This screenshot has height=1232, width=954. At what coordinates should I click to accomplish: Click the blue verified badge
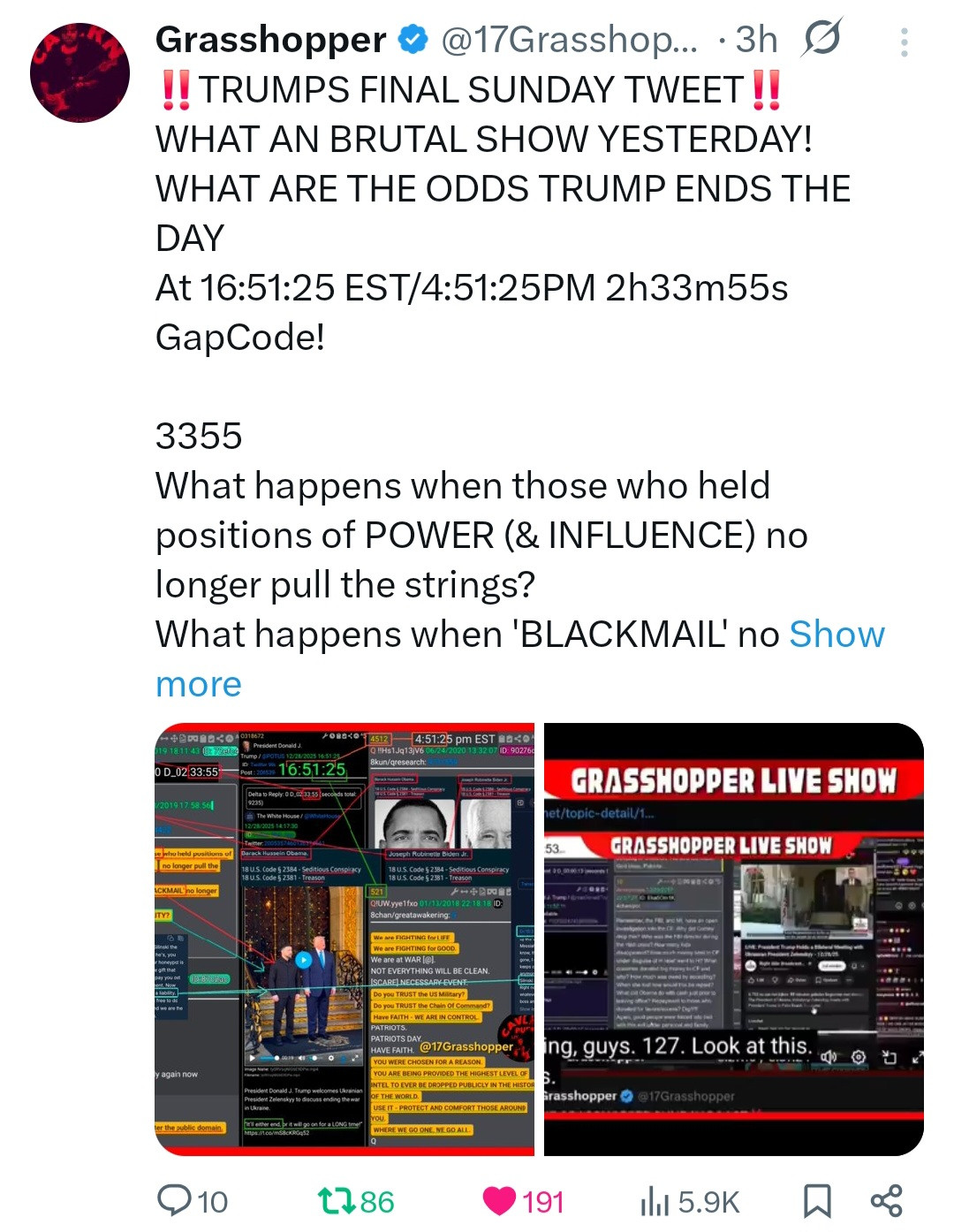(413, 39)
